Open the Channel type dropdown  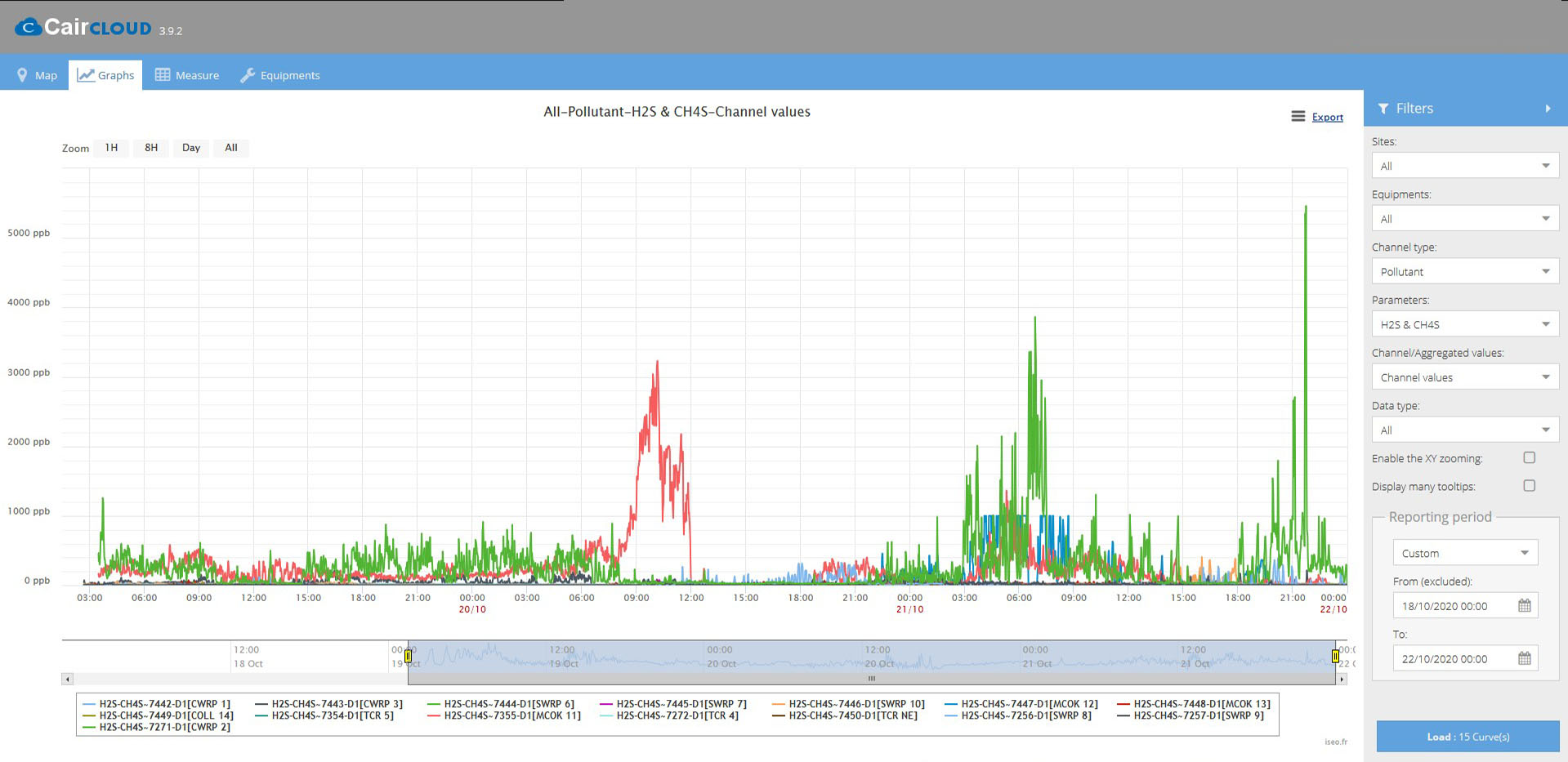1465,272
